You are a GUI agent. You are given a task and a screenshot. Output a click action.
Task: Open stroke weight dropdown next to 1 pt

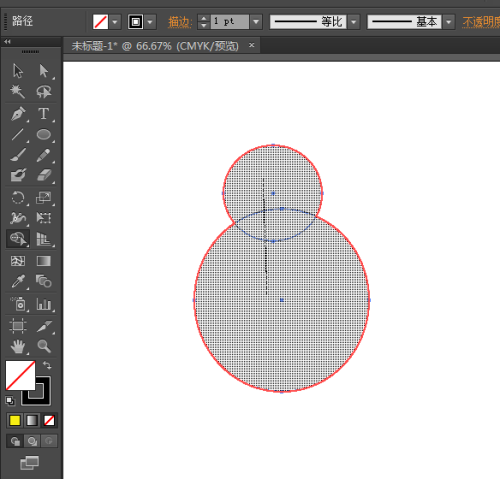256,22
